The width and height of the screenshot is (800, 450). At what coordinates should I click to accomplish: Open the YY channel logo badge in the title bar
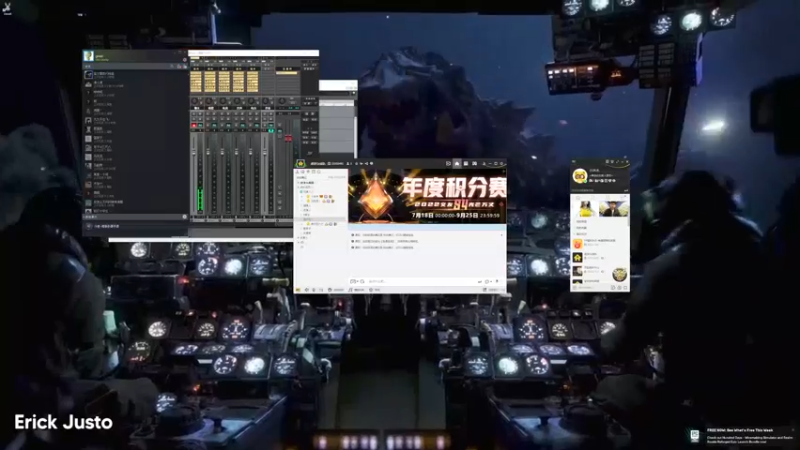pos(301,163)
